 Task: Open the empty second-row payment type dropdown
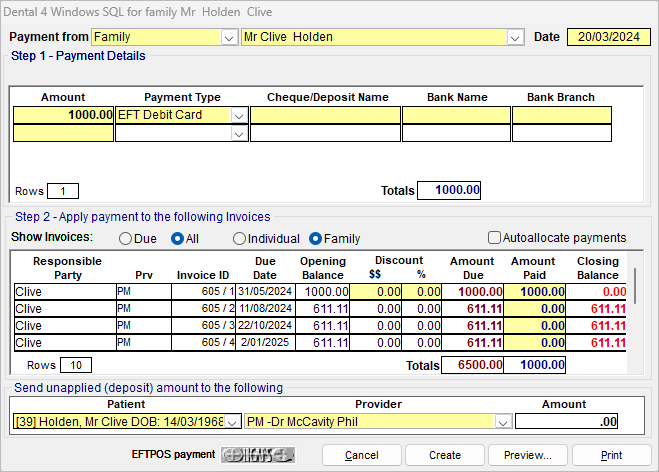[239, 134]
